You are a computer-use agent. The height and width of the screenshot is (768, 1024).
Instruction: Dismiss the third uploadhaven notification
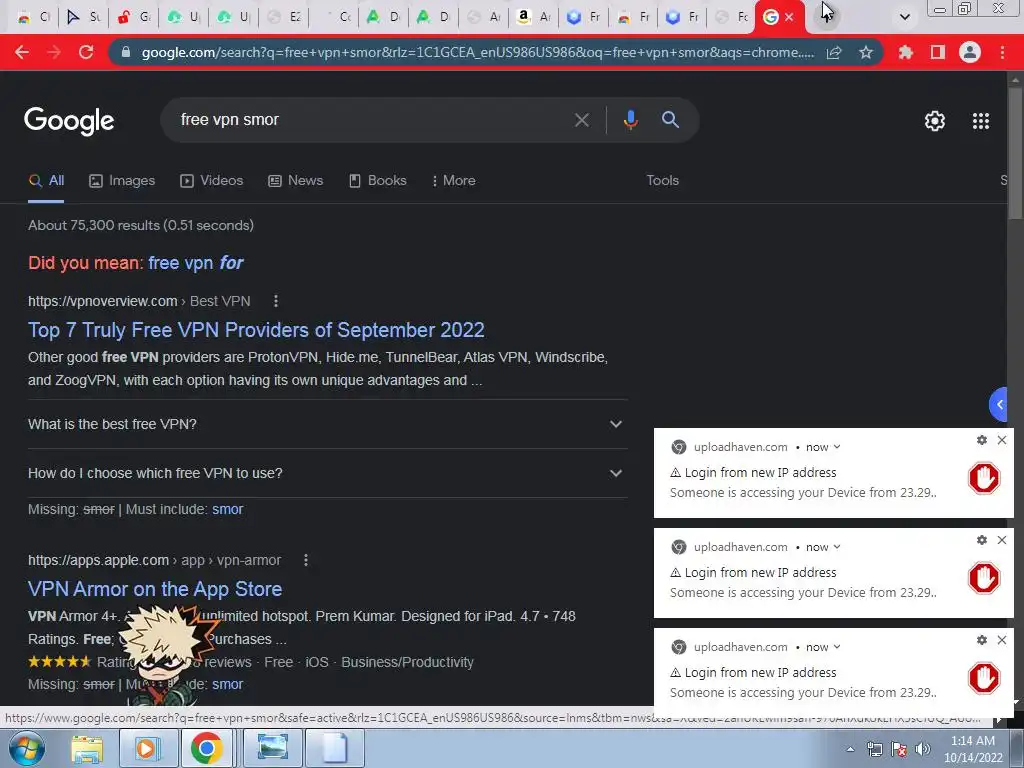click(x=1002, y=640)
